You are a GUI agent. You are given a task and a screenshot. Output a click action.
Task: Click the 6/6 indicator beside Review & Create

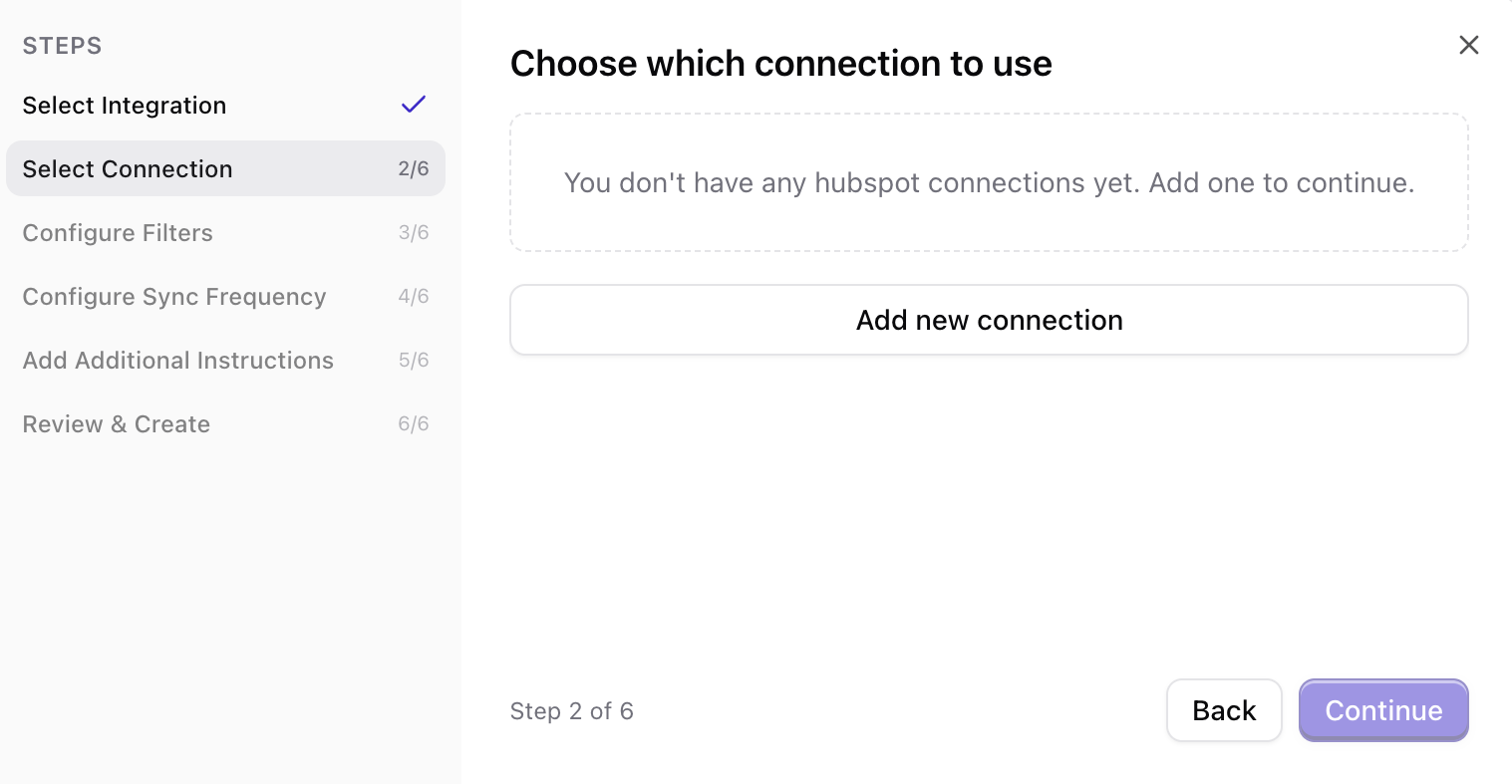(414, 423)
